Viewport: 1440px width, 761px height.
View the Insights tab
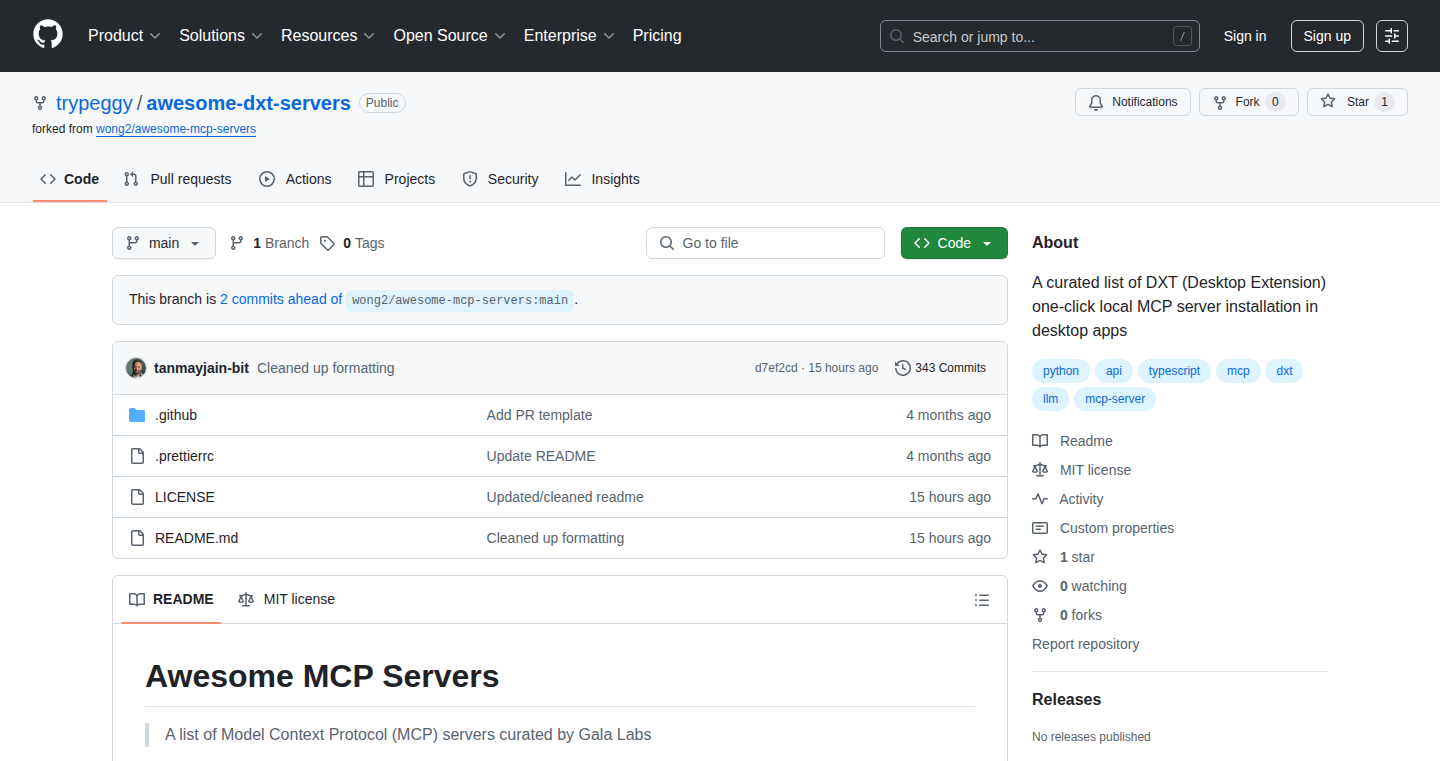coord(602,179)
